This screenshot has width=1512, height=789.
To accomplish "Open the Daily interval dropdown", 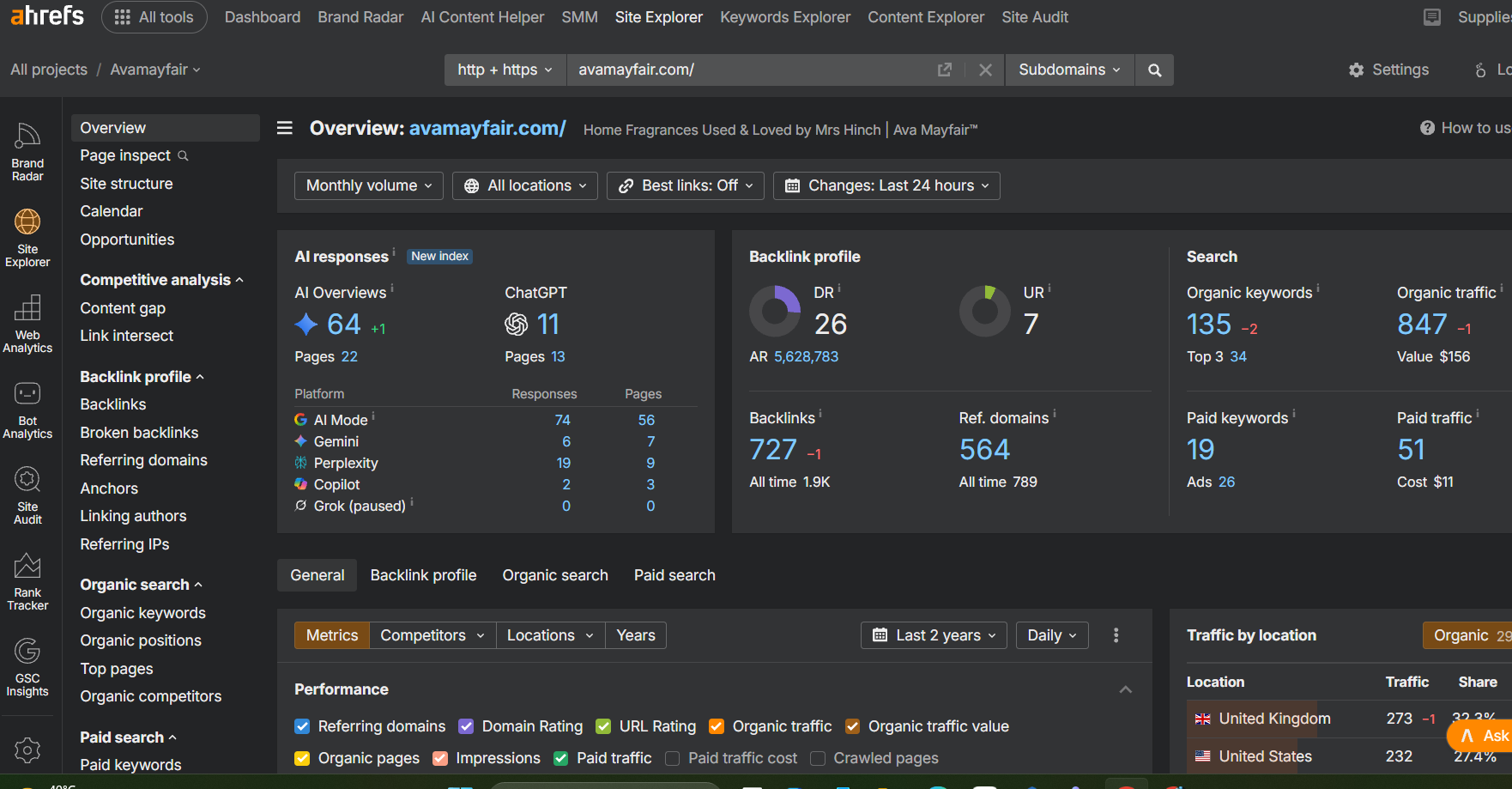I will click(1052, 635).
